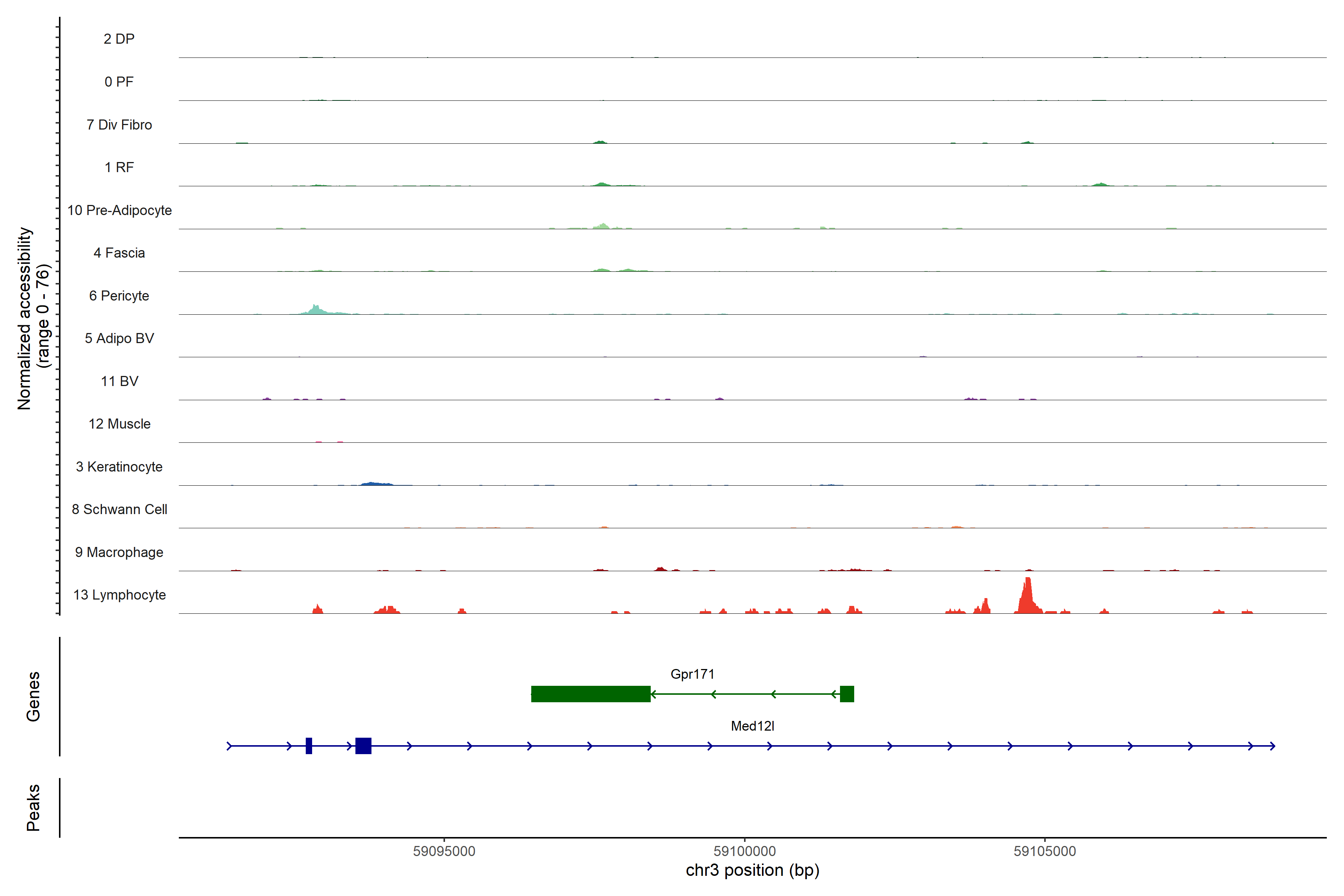
Task: Click the 13 Lymphocyte track label
Action: coord(119,595)
